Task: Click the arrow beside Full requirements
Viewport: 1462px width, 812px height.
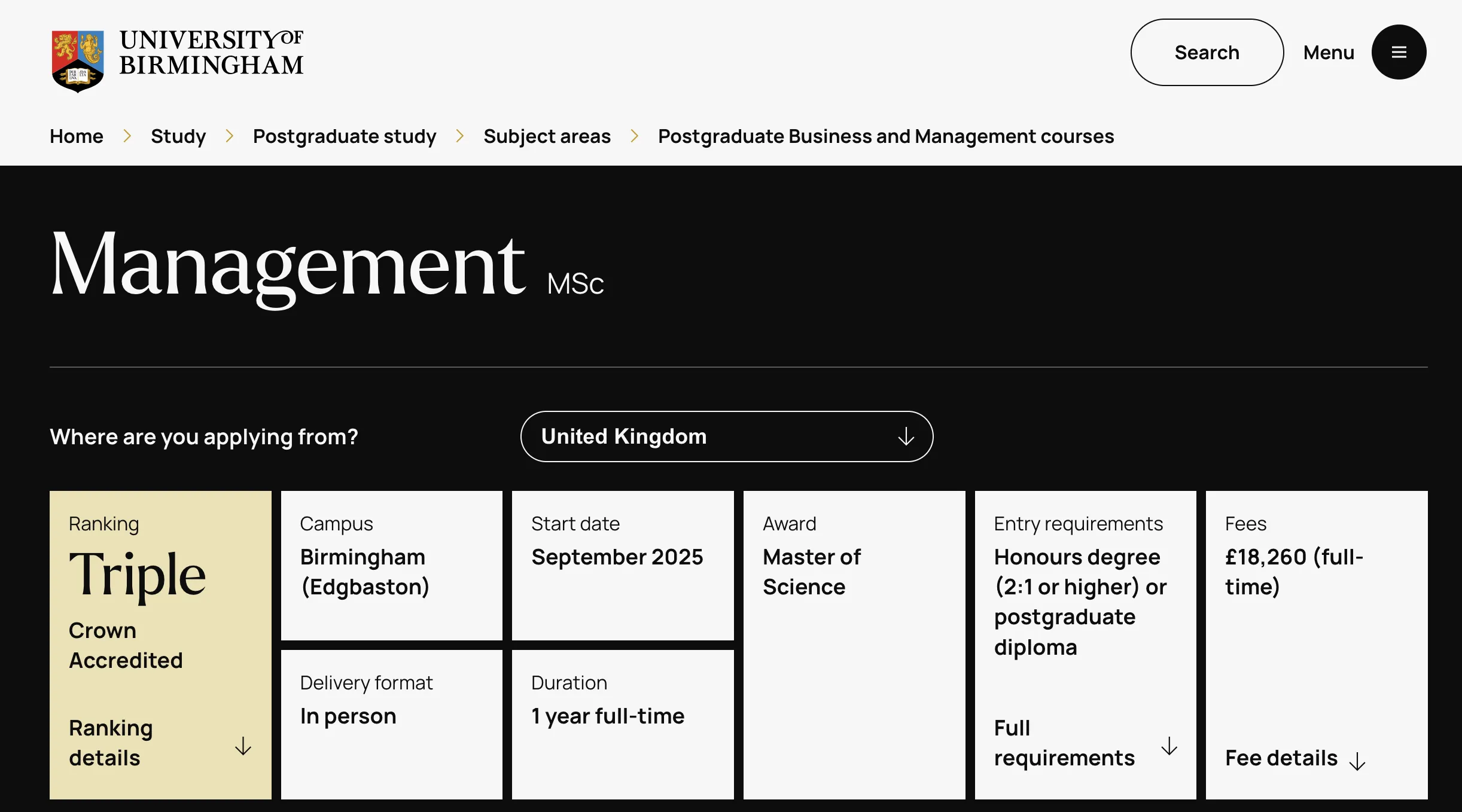Action: pyautogui.click(x=1169, y=746)
